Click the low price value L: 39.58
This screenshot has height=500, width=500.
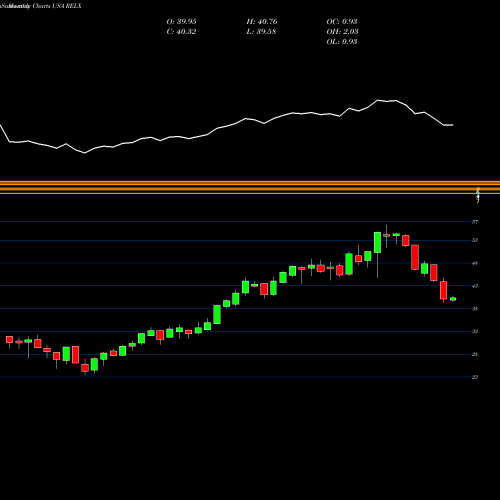(x=261, y=32)
